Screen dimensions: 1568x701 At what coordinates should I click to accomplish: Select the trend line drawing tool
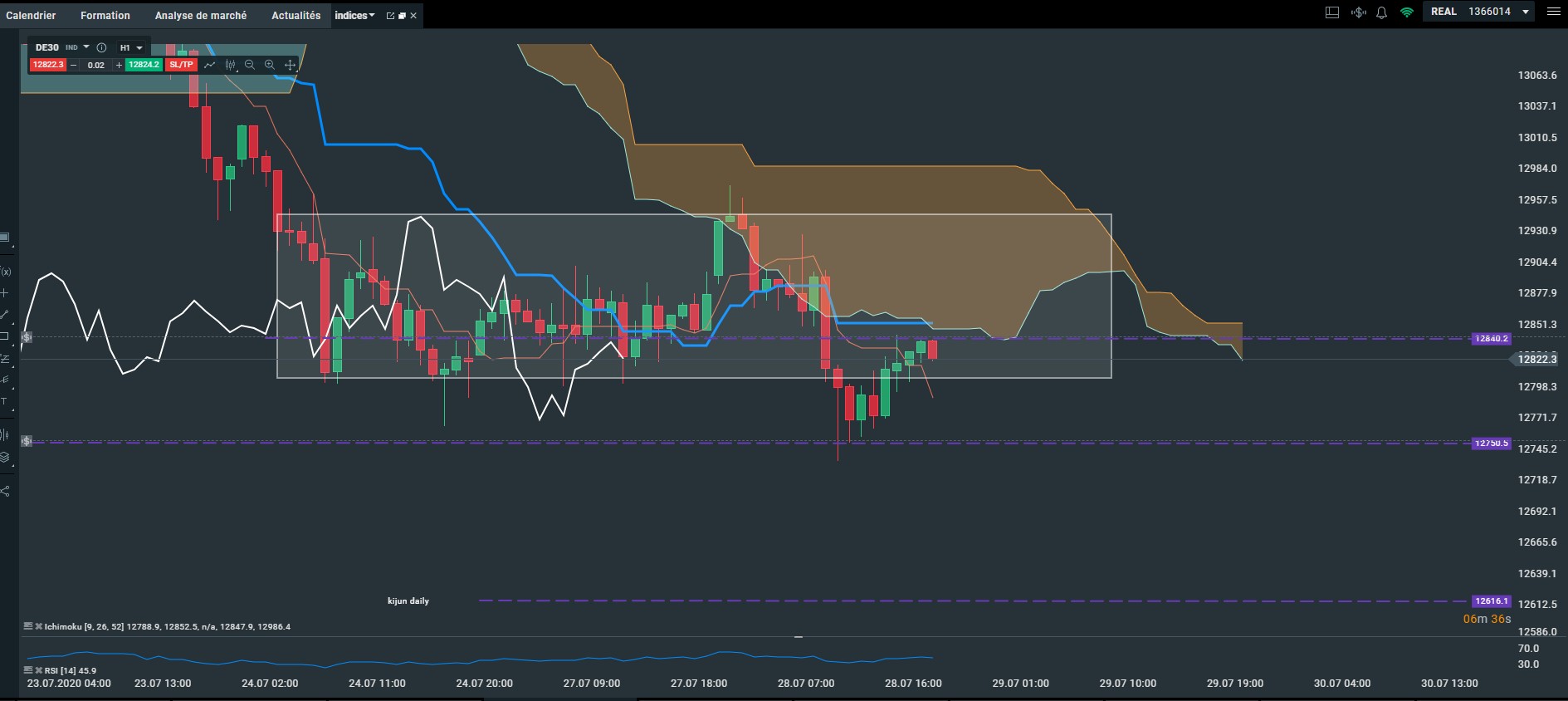click(5, 315)
